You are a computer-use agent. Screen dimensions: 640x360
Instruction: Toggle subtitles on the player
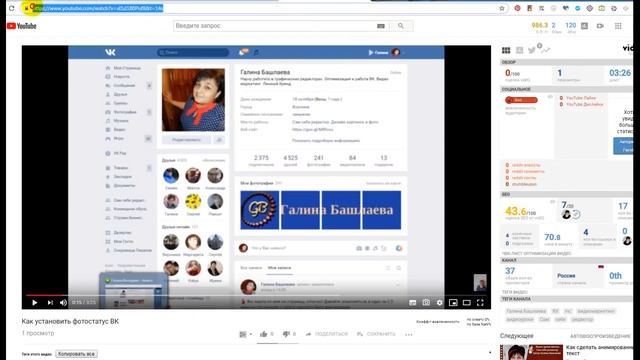(413, 302)
